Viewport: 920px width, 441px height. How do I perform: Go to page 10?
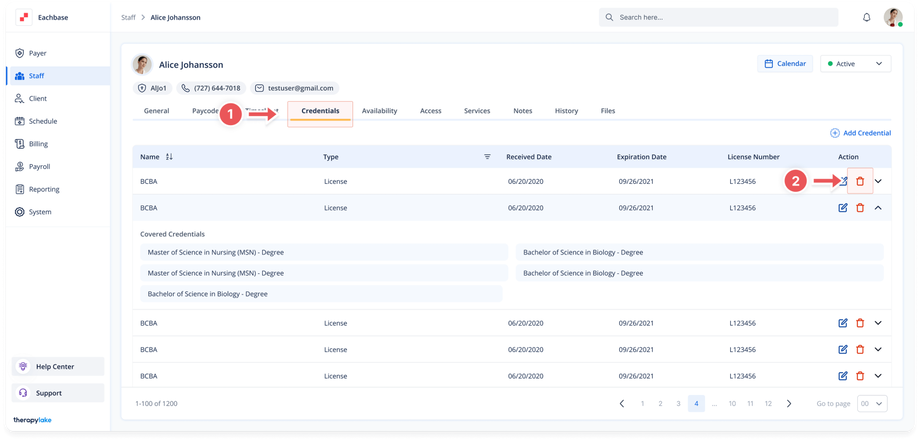732,403
